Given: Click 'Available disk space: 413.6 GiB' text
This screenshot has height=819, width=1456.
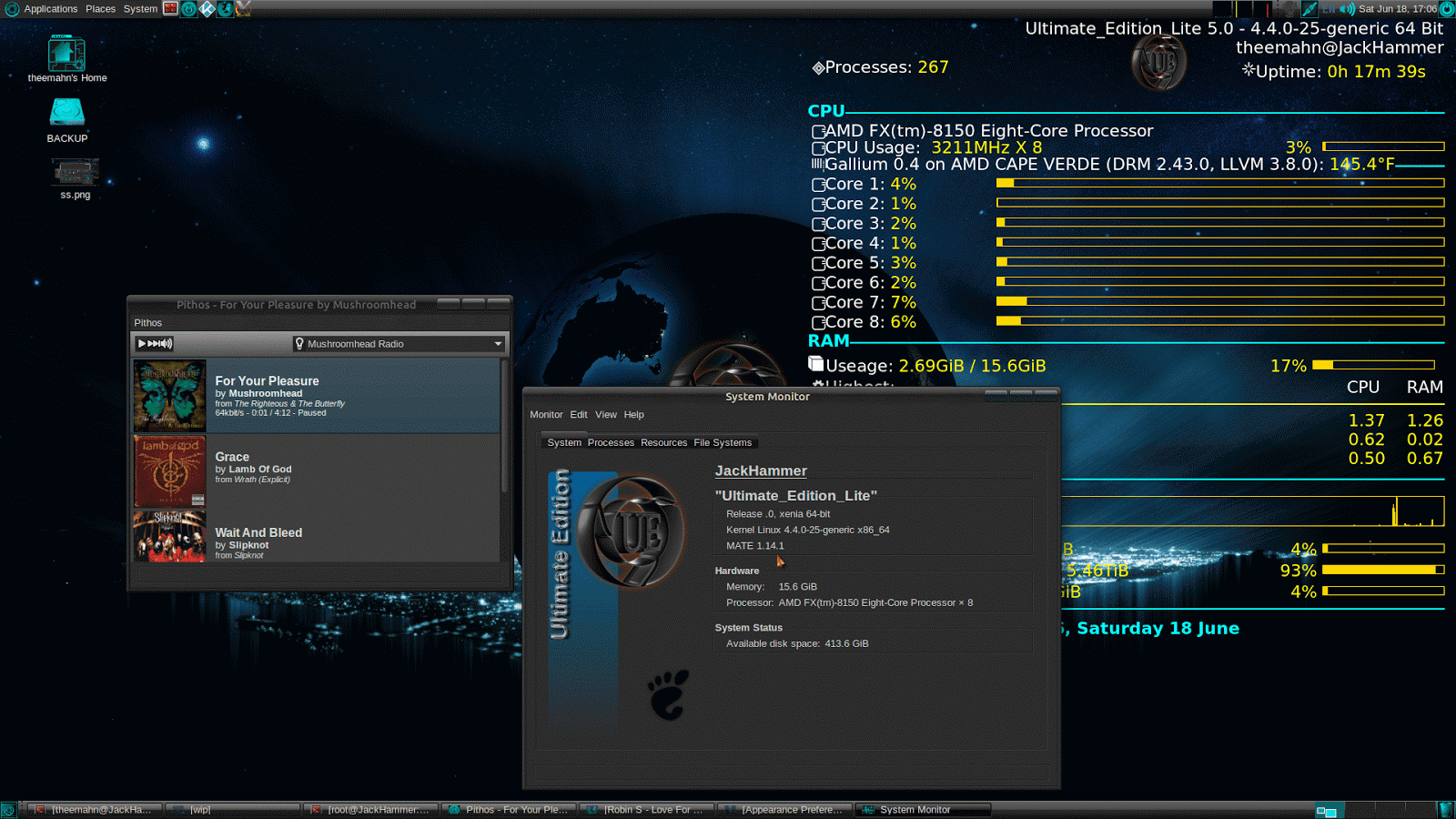Looking at the screenshot, I should [797, 643].
